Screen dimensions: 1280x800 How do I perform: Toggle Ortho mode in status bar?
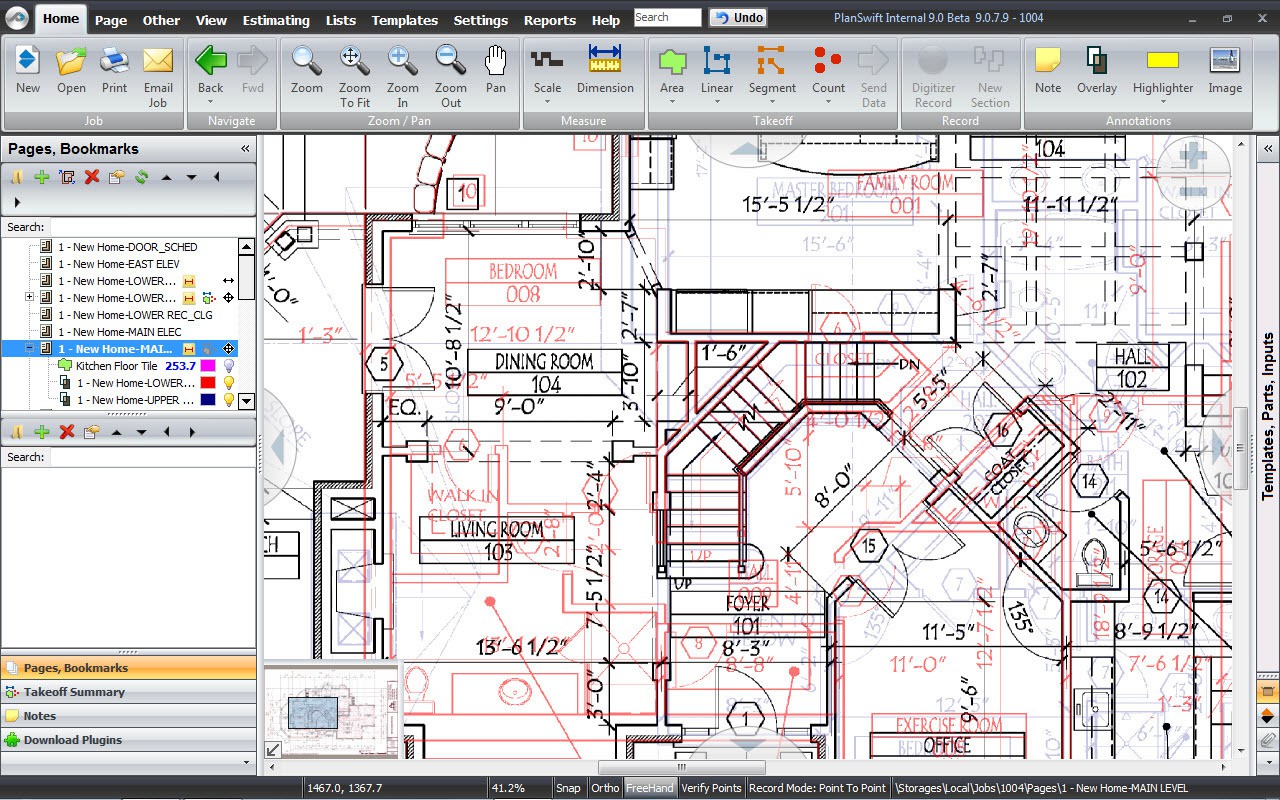click(x=605, y=788)
